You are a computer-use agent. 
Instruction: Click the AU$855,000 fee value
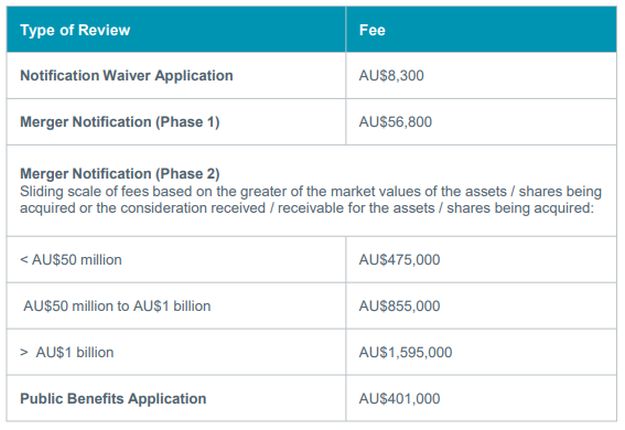399,306
